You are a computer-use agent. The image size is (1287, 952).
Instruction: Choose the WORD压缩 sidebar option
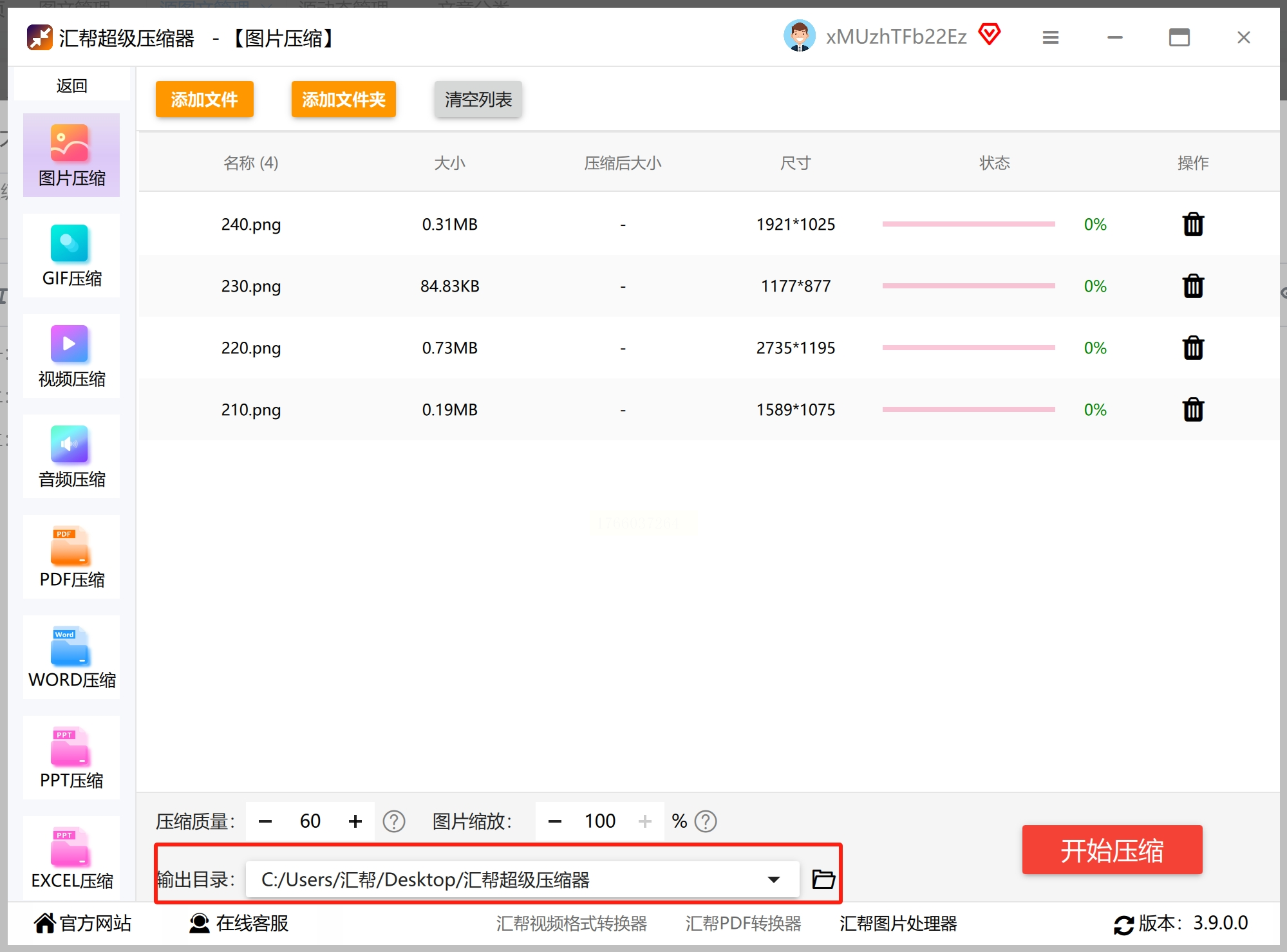[x=71, y=658]
